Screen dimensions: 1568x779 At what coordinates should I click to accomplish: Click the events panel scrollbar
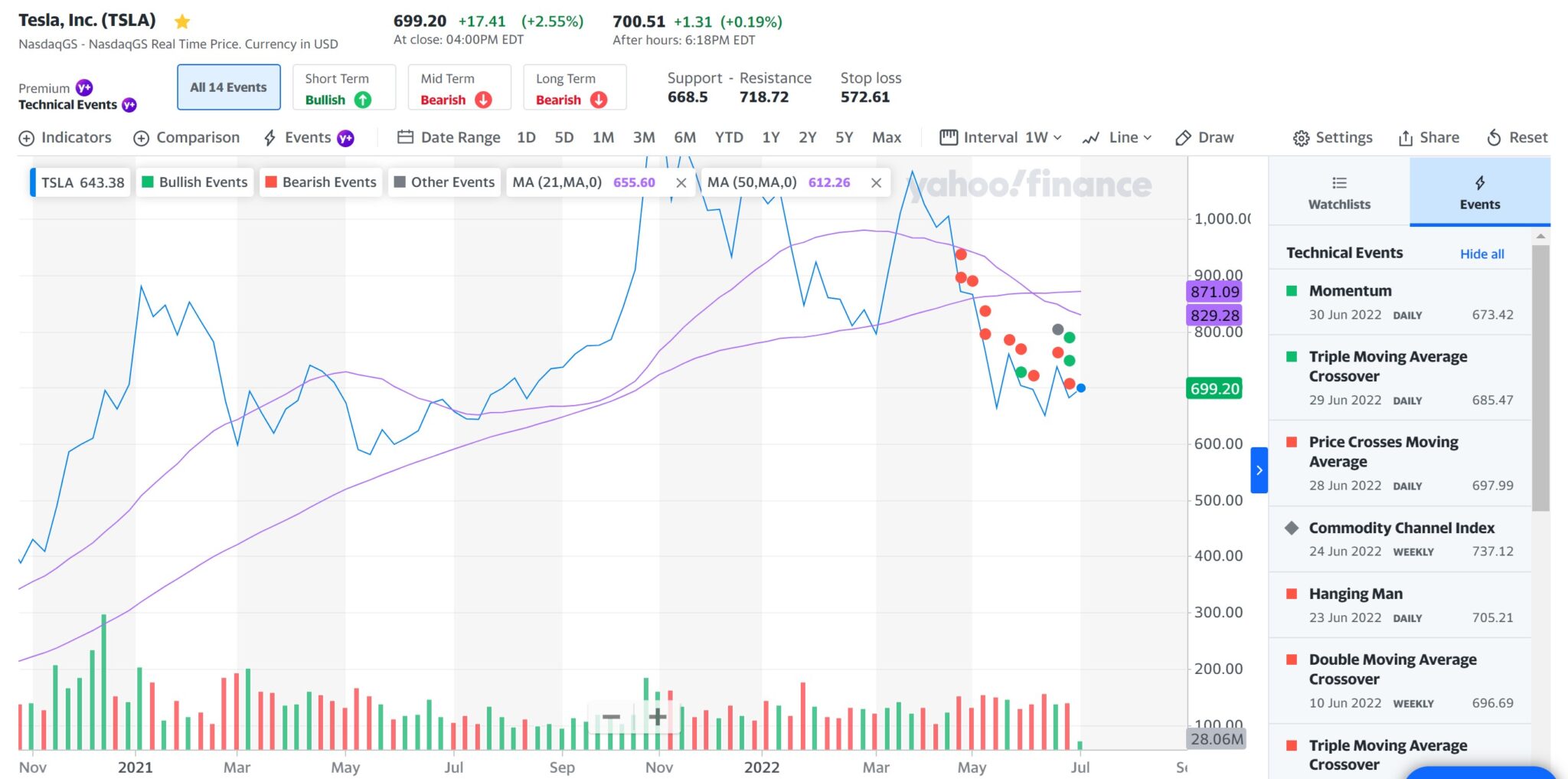[1540, 377]
